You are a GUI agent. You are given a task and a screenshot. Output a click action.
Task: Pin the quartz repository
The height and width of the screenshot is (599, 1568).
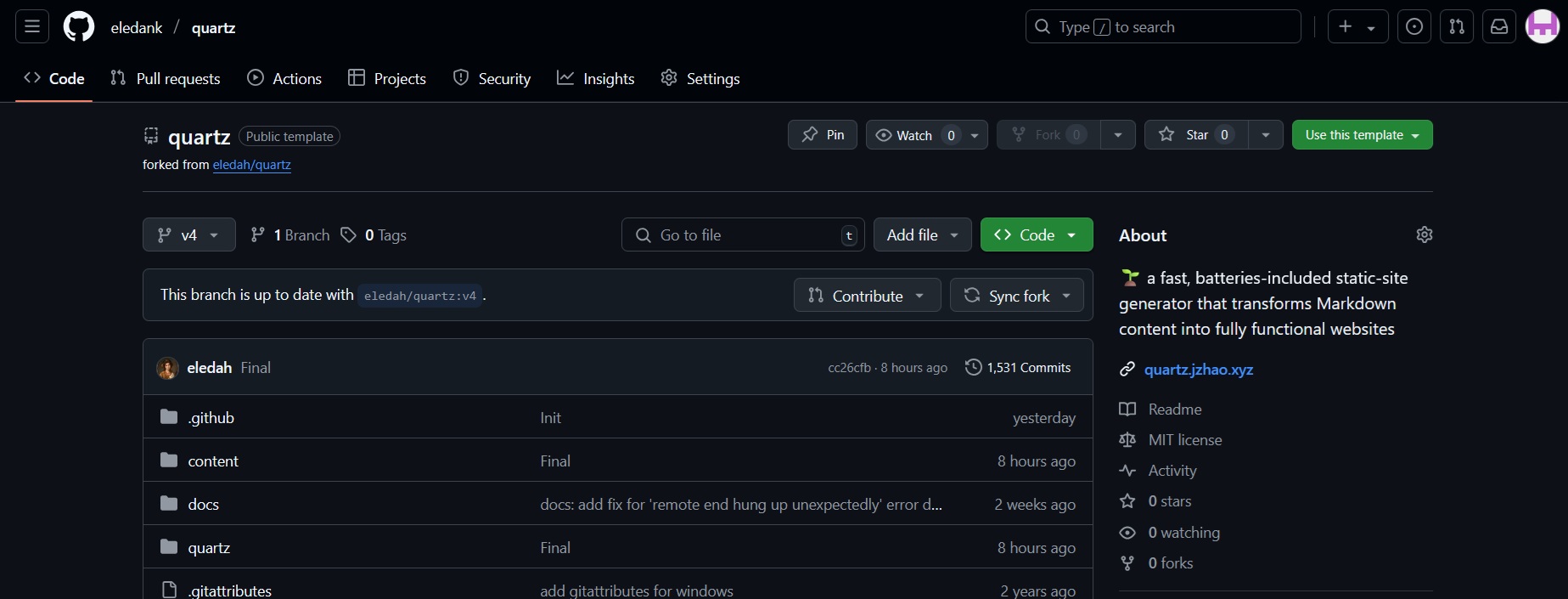[823, 135]
